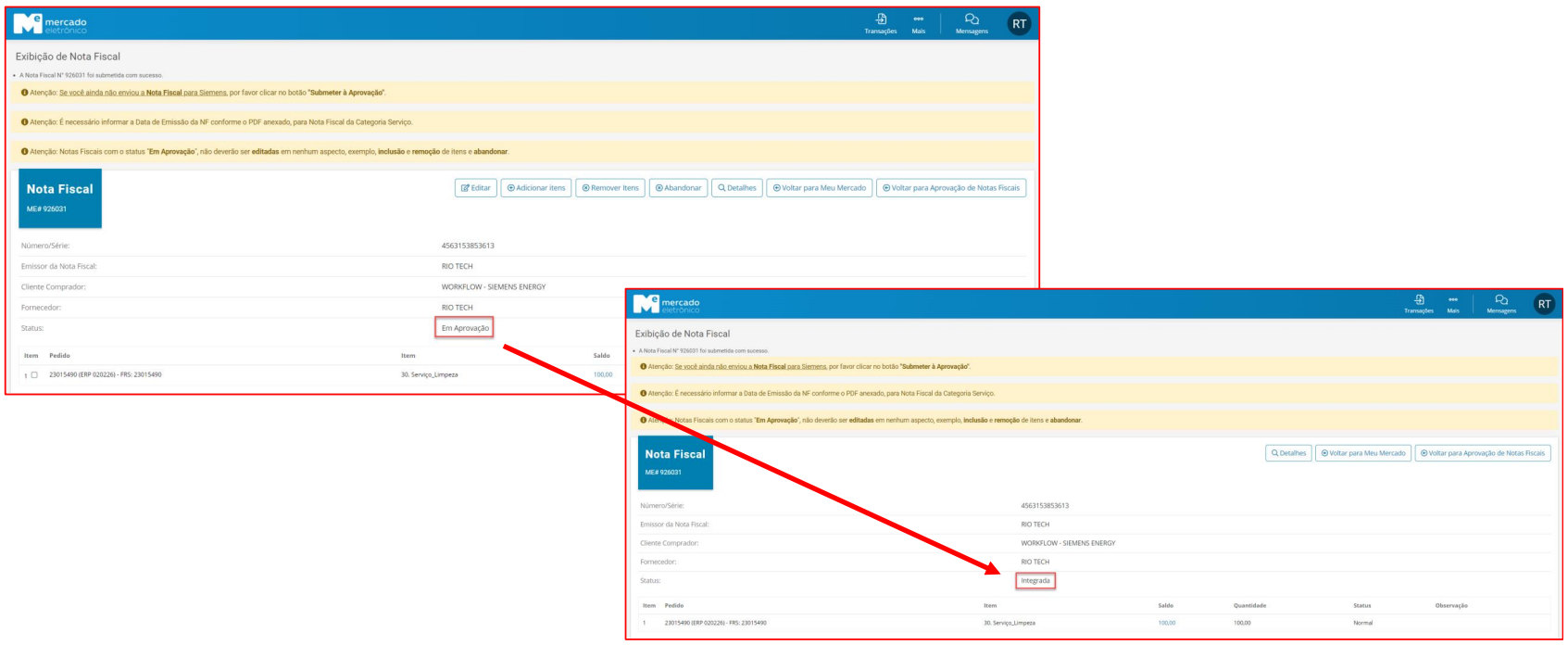The width and height of the screenshot is (1568, 645).
Task: Click Fornecedor value RIO TECH in Em Aprovação window
Action: tap(457, 308)
